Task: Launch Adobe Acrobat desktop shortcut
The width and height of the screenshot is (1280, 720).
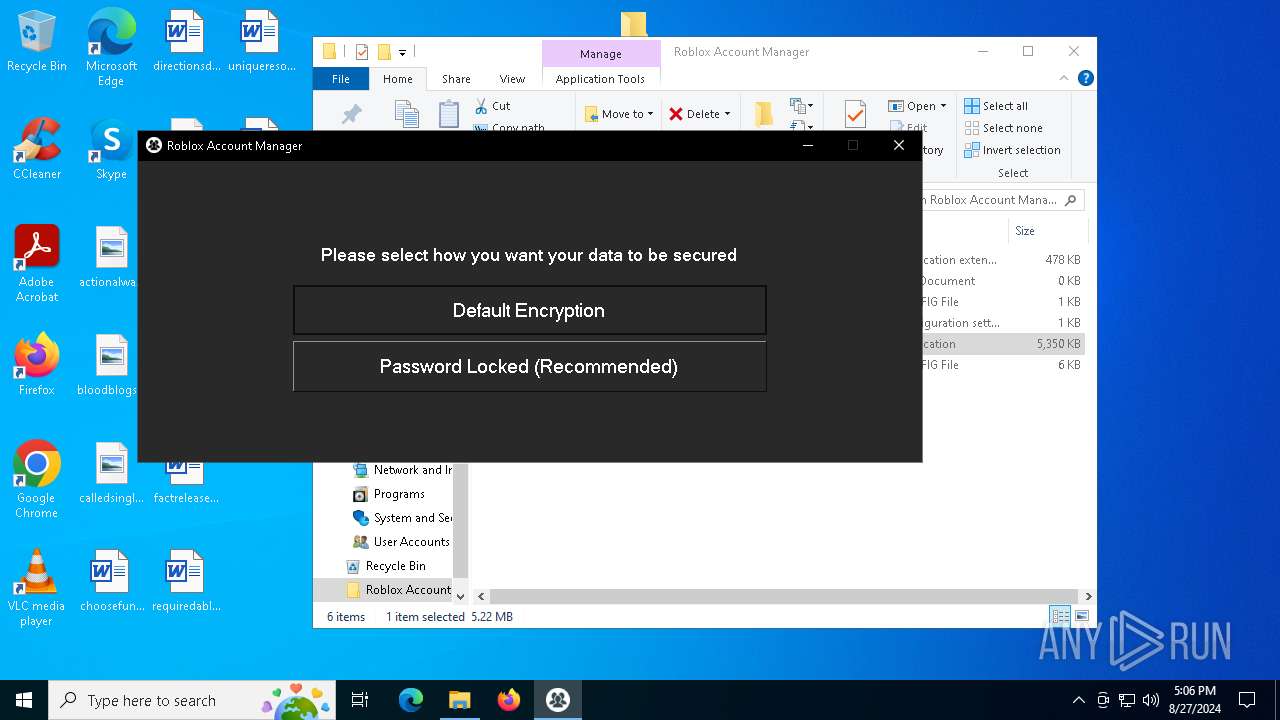Action: [37, 263]
